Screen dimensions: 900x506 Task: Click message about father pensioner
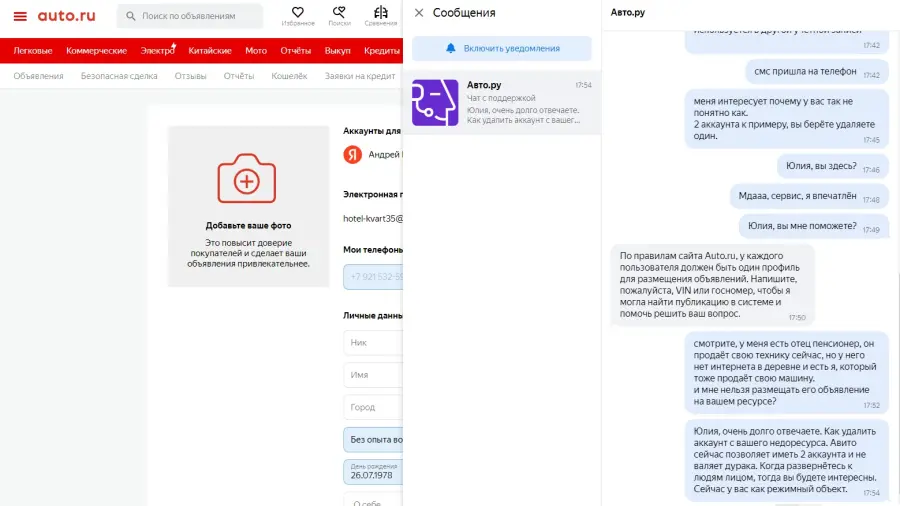[x=786, y=373]
